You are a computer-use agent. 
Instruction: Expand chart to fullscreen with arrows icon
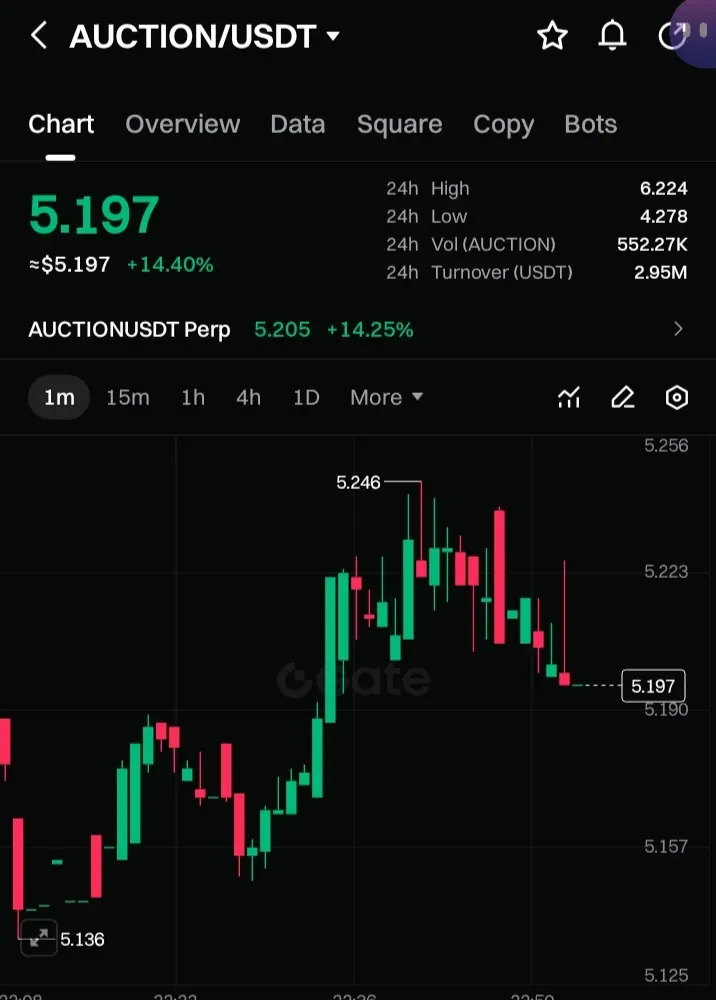pyautogui.click(x=39, y=938)
